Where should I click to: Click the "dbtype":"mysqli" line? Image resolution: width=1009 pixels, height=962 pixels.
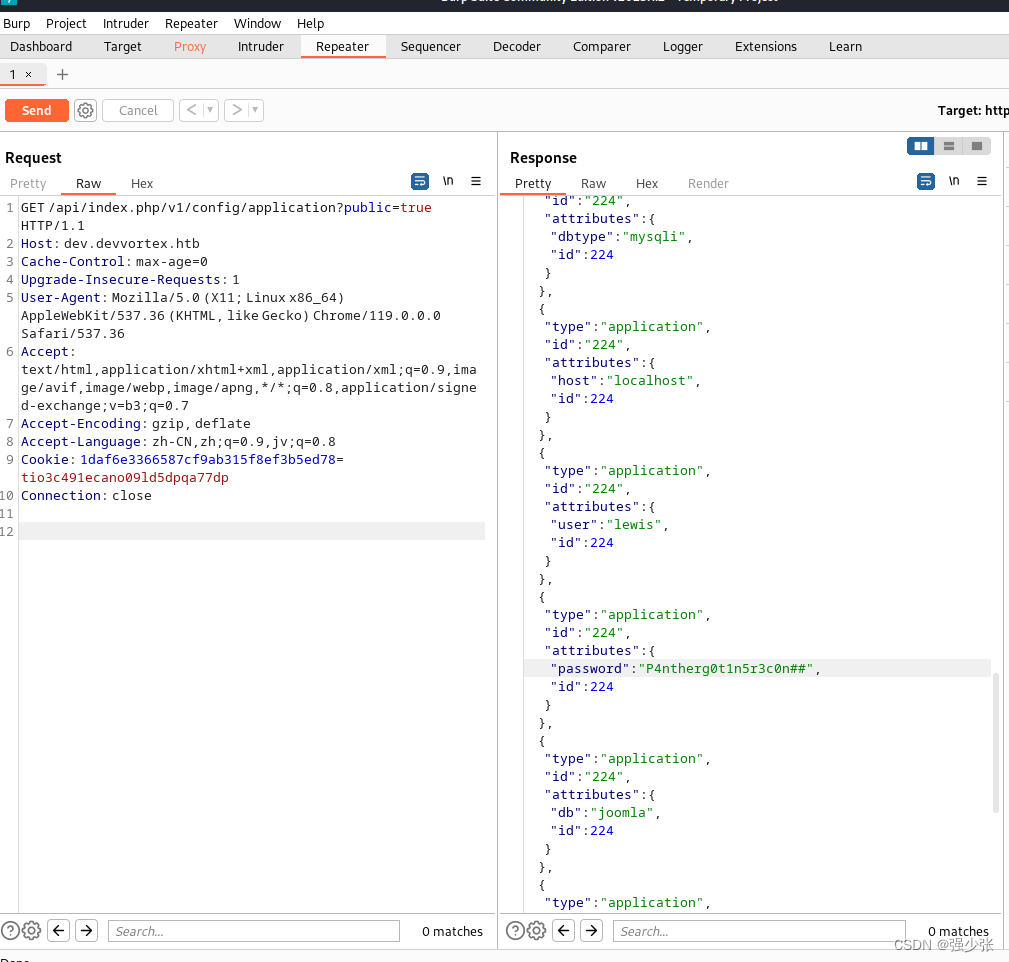621,237
